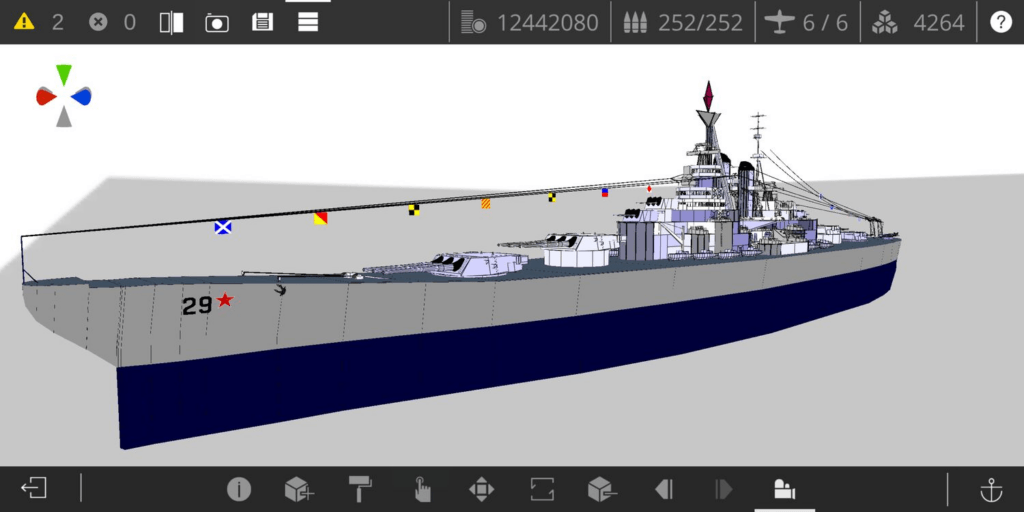Image resolution: width=1024 pixels, height=512 pixels.
Task: Click the block count 4264 indicator
Action: click(x=919, y=22)
